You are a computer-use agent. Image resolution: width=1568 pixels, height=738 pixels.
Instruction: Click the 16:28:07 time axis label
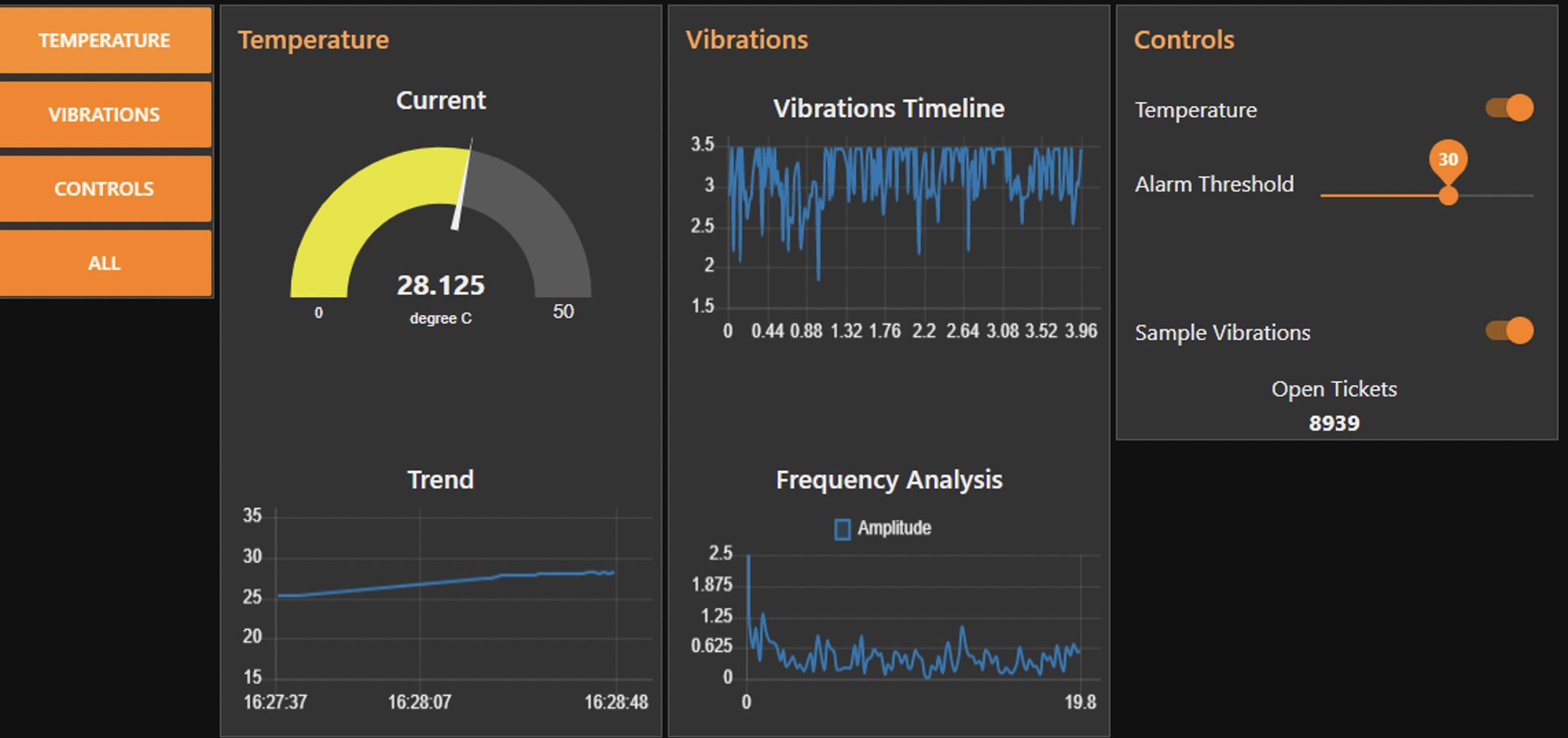coord(420,702)
